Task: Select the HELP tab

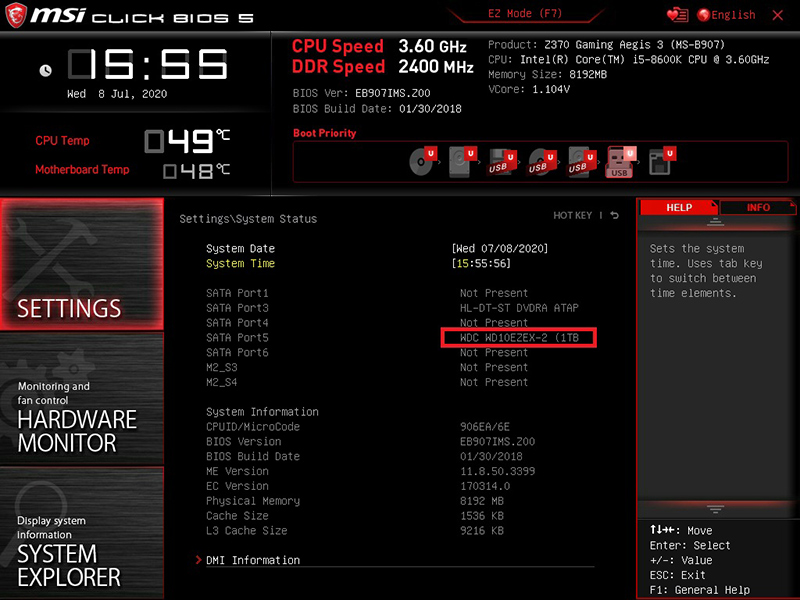Action: (x=679, y=207)
